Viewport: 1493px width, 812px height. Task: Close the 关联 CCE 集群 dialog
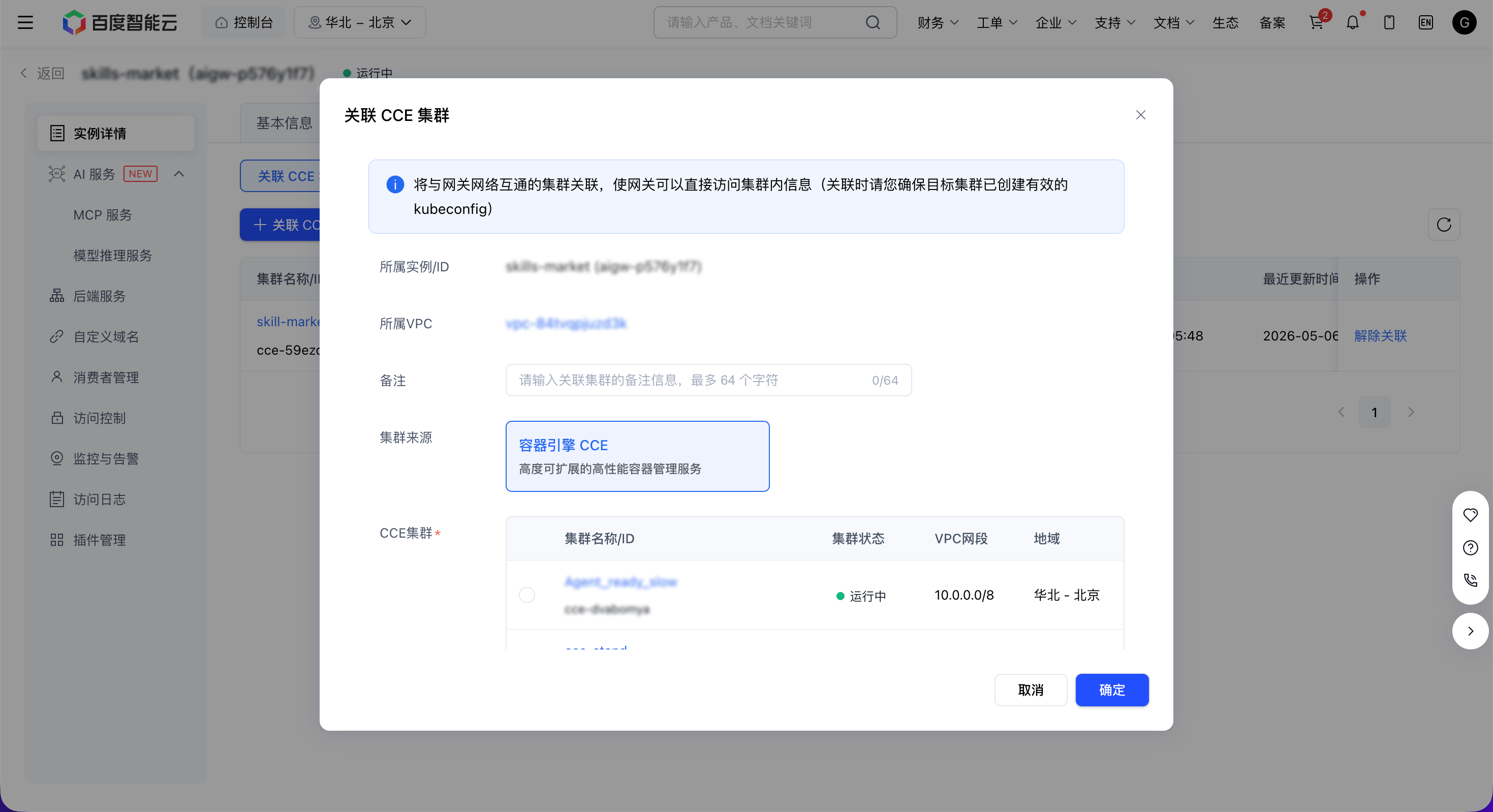[x=1141, y=115]
